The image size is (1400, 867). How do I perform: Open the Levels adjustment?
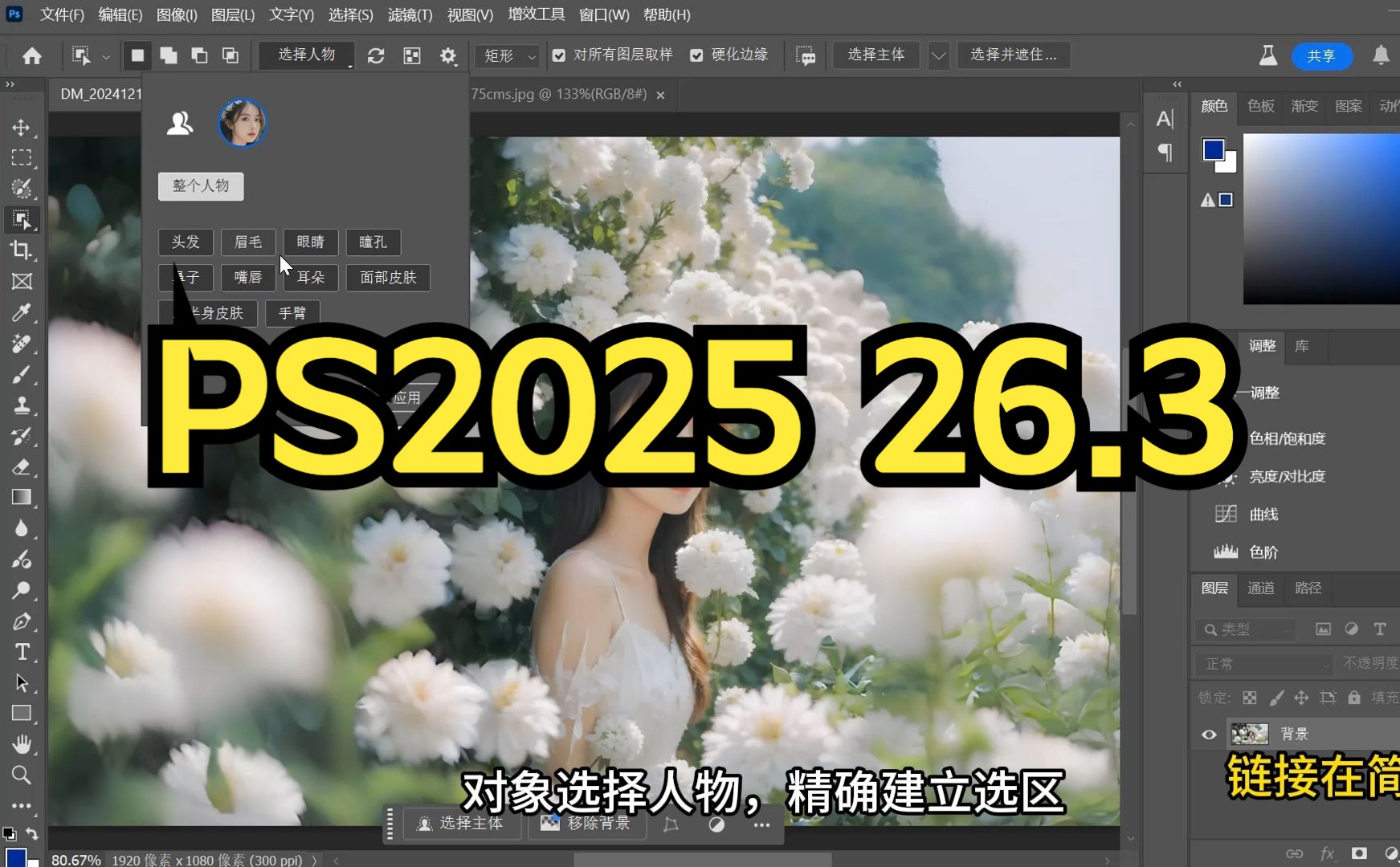coord(1263,552)
